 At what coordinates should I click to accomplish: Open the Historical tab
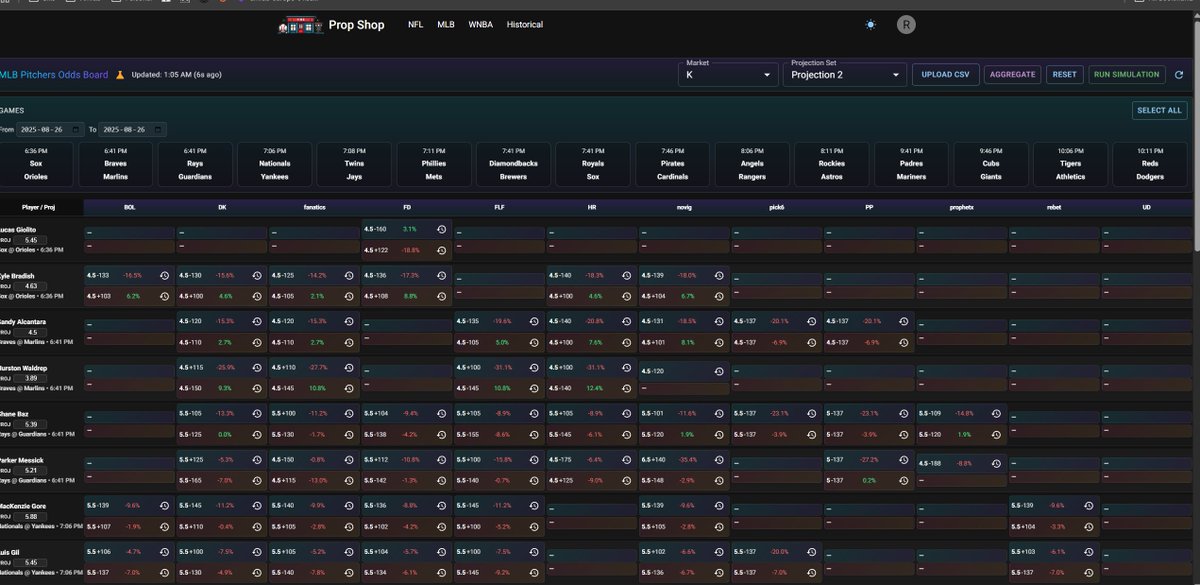(524, 24)
